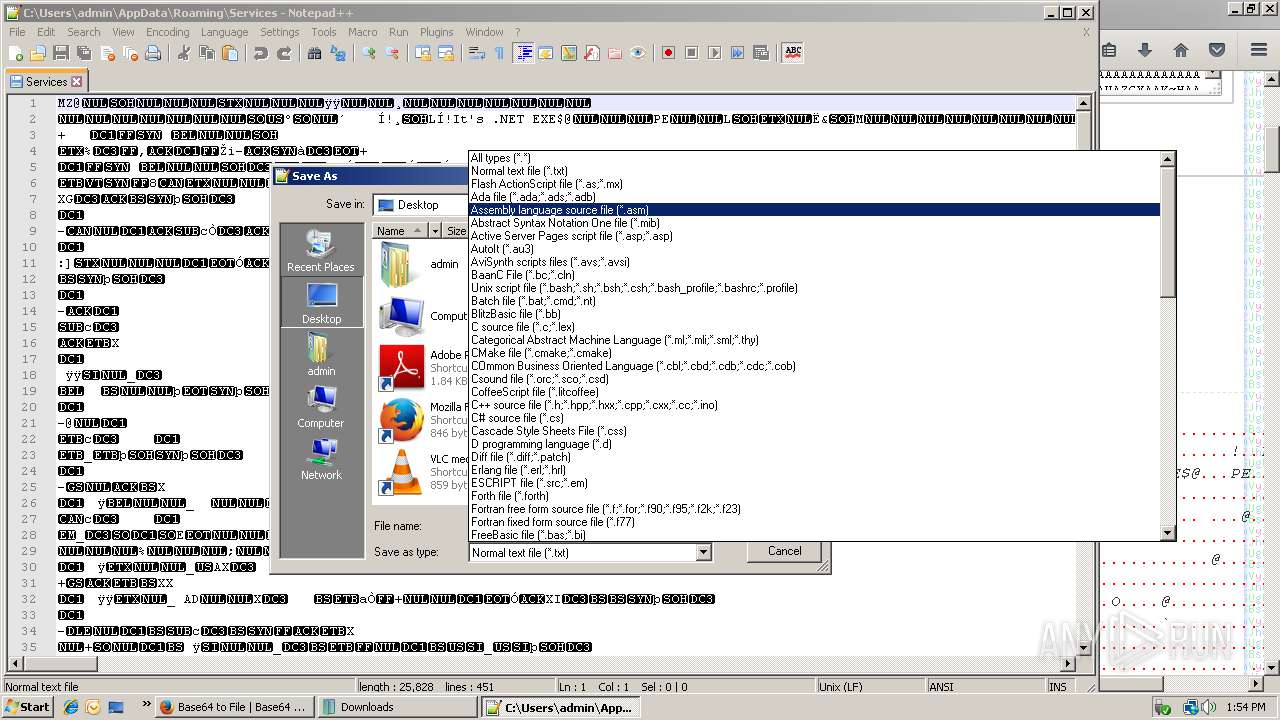Click the Save toolbar icon in Notepad++
The width and height of the screenshot is (1280, 720).
(61, 53)
